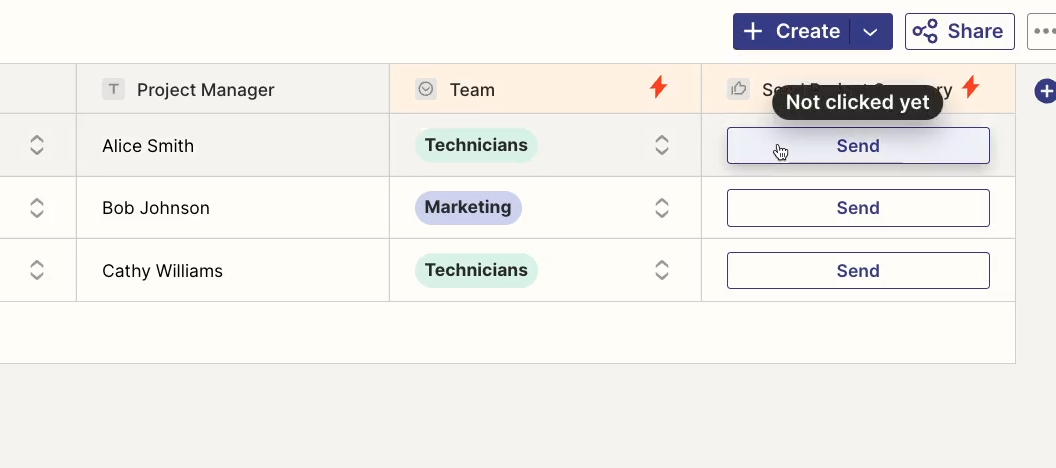Screen dimensions: 1056x468
Task: Expand the Create button dropdown arrow
Action: (x=870, y=32)
